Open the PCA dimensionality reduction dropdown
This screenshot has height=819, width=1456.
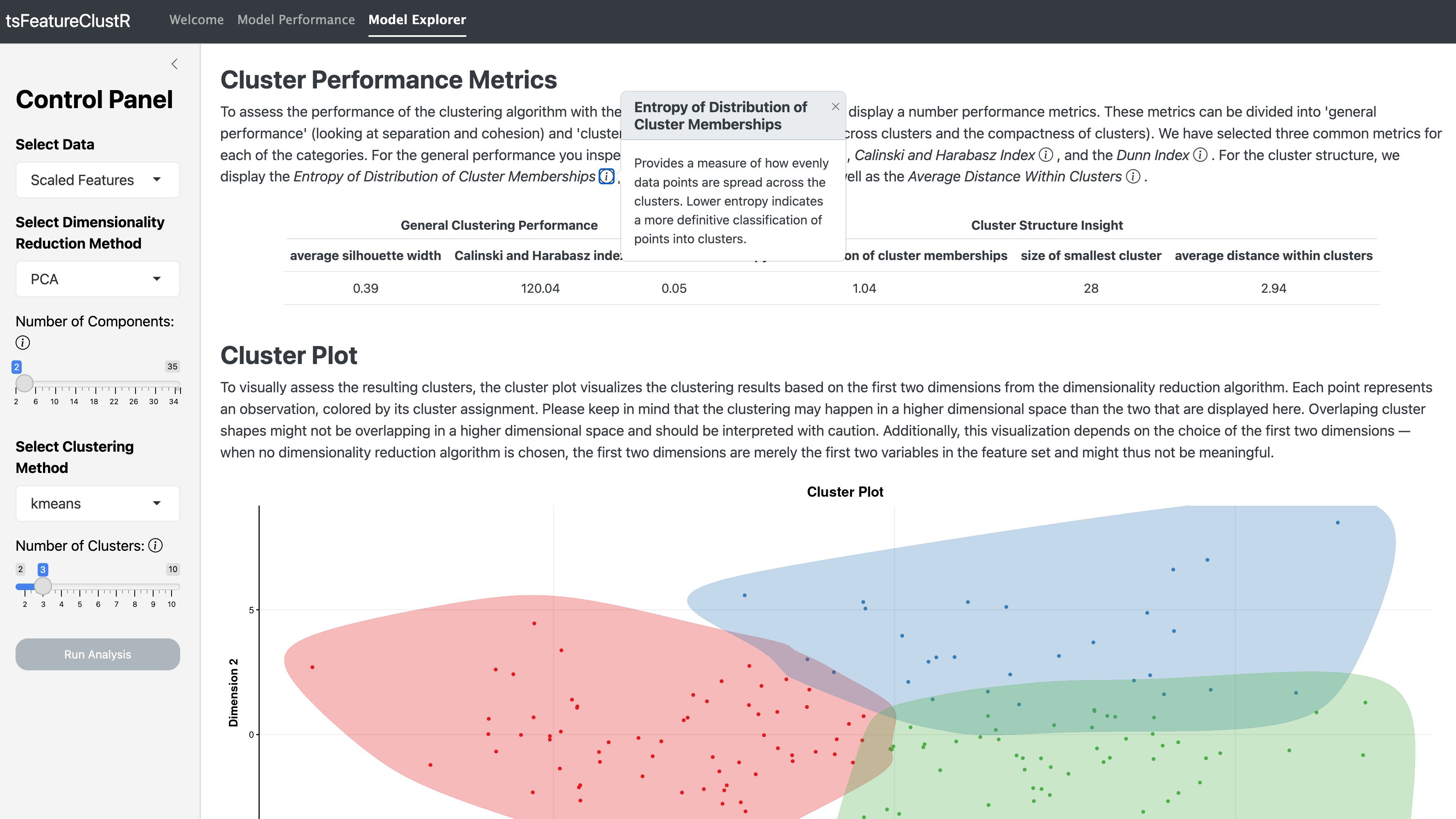pos(98,279)
